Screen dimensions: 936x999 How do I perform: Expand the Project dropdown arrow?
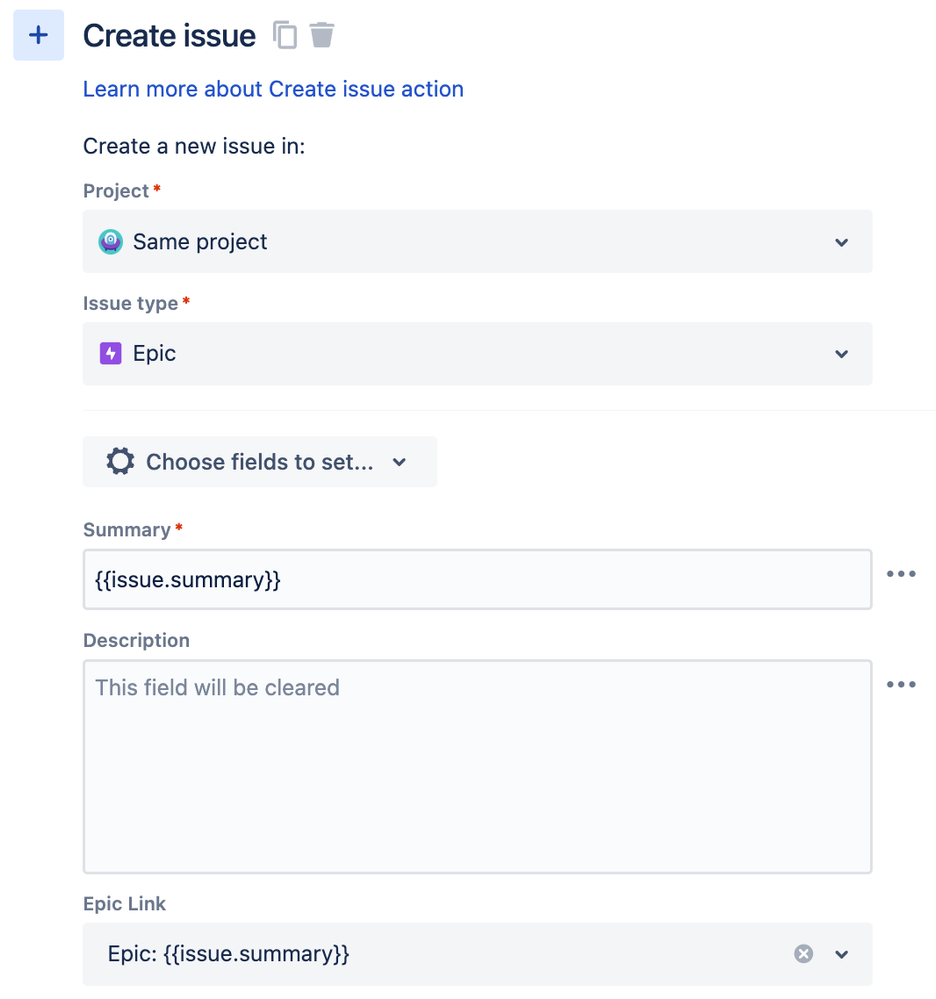[842, 242]
